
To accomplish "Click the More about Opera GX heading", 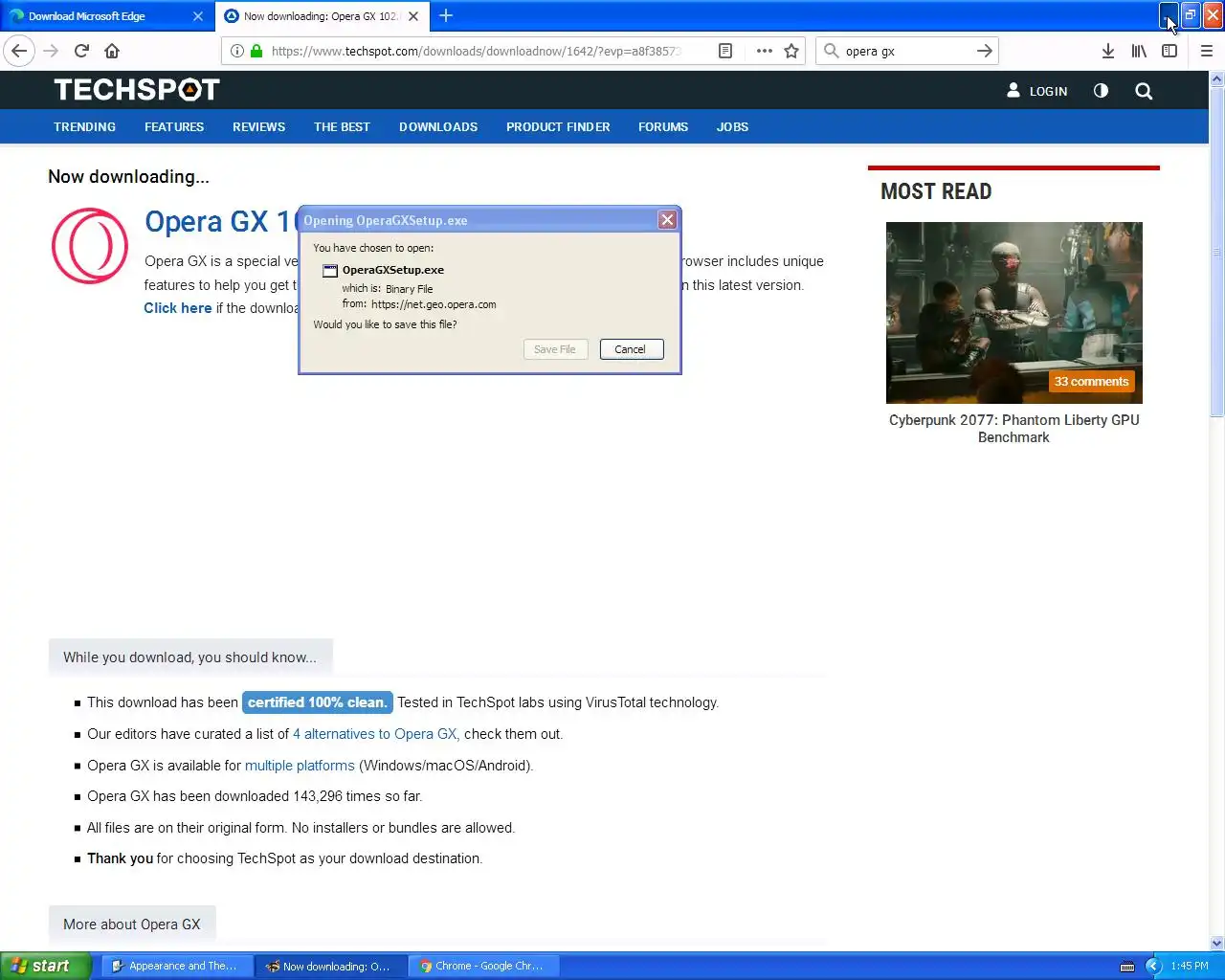I will tap(132, 924).
